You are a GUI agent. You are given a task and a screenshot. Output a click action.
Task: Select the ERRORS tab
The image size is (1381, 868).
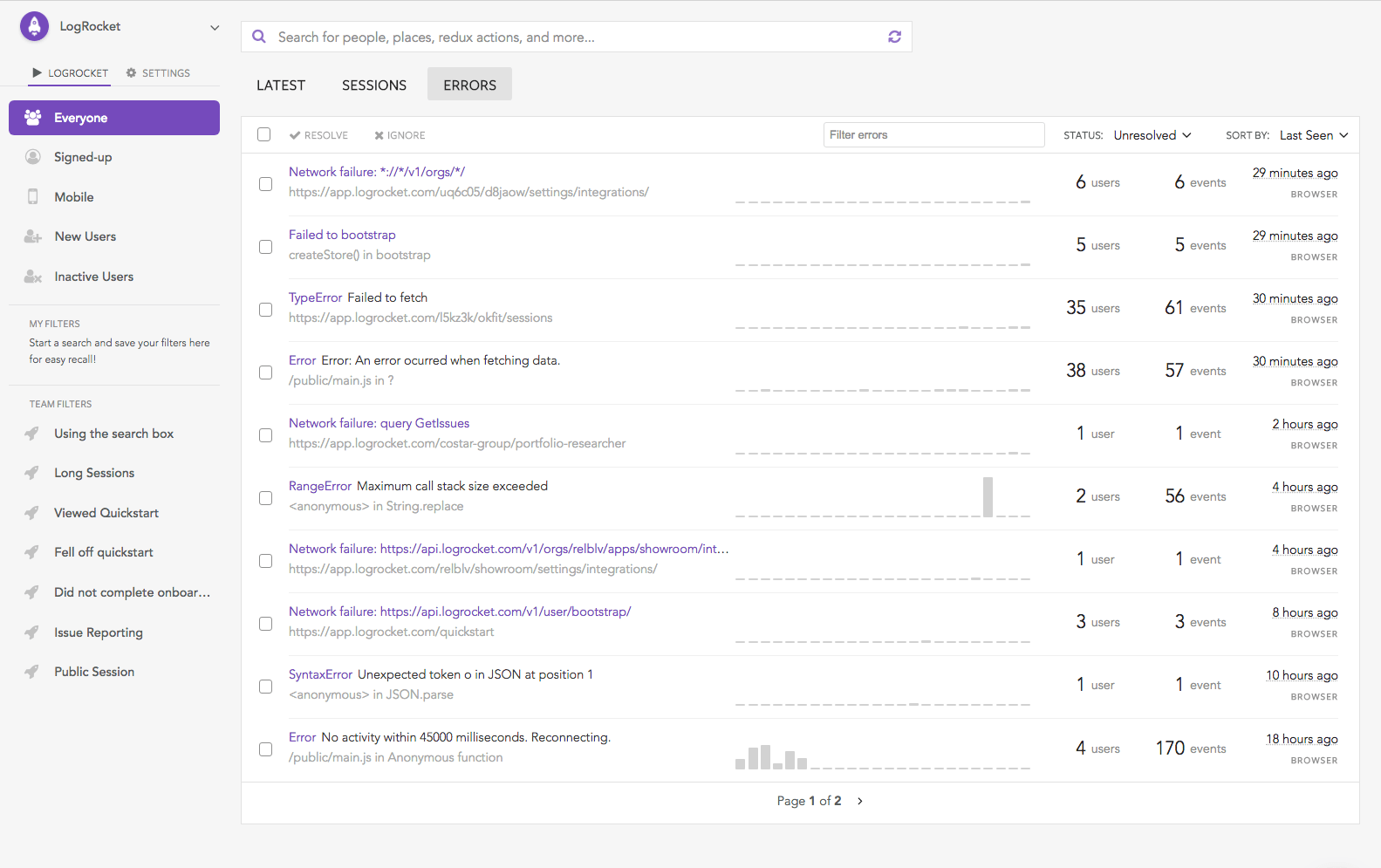(x=469, y=85)
